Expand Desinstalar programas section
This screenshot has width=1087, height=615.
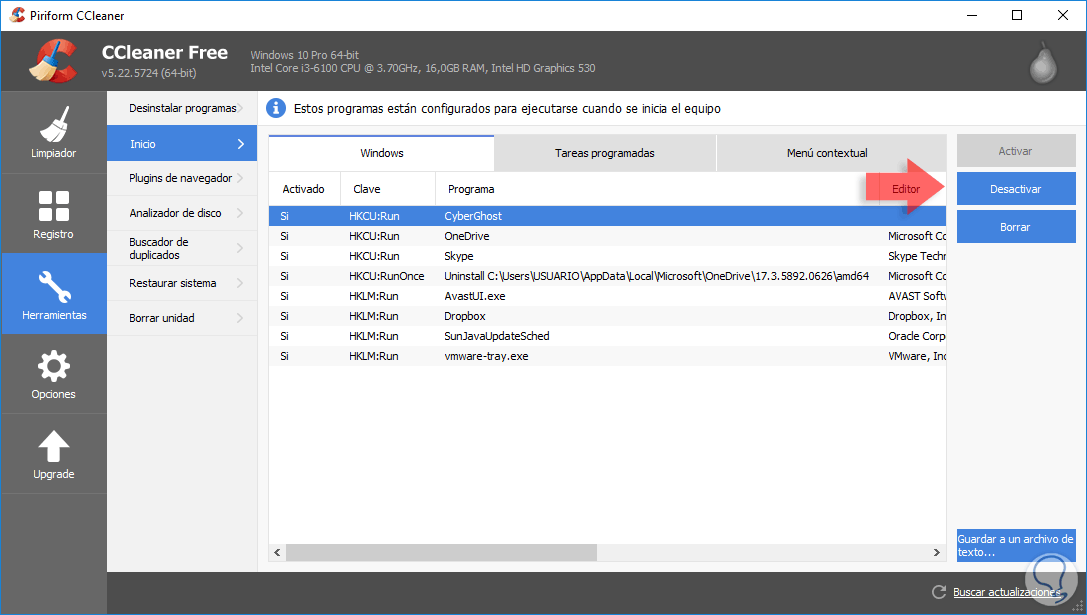coord(182,108)
